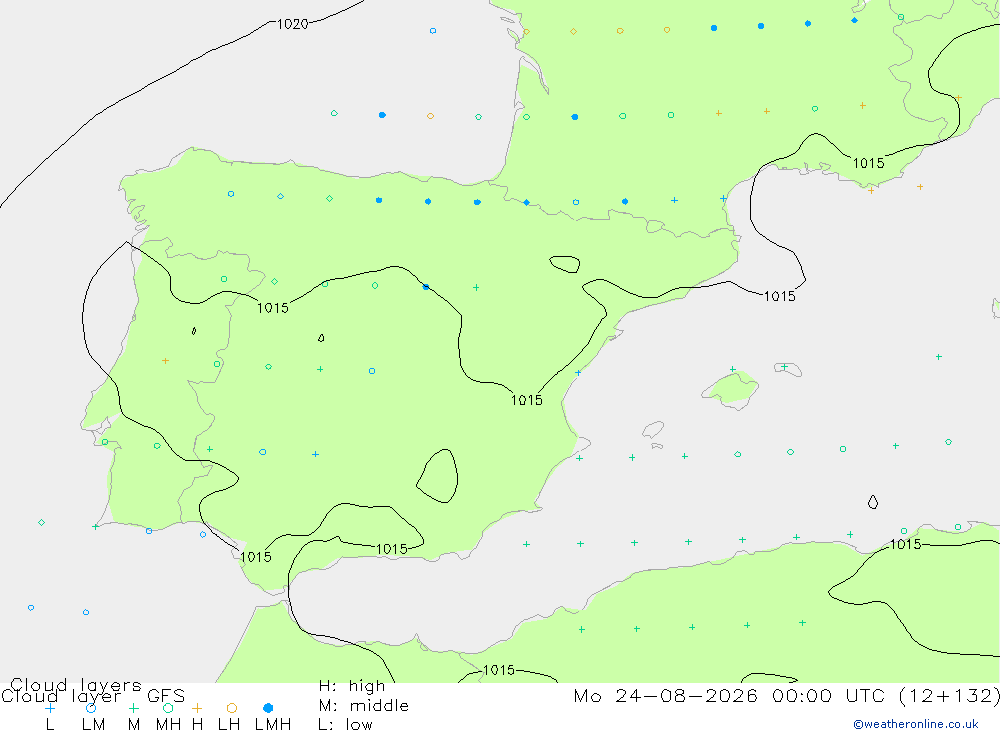
Task: Click the "LM" legend label
Action: click(94, 725)
